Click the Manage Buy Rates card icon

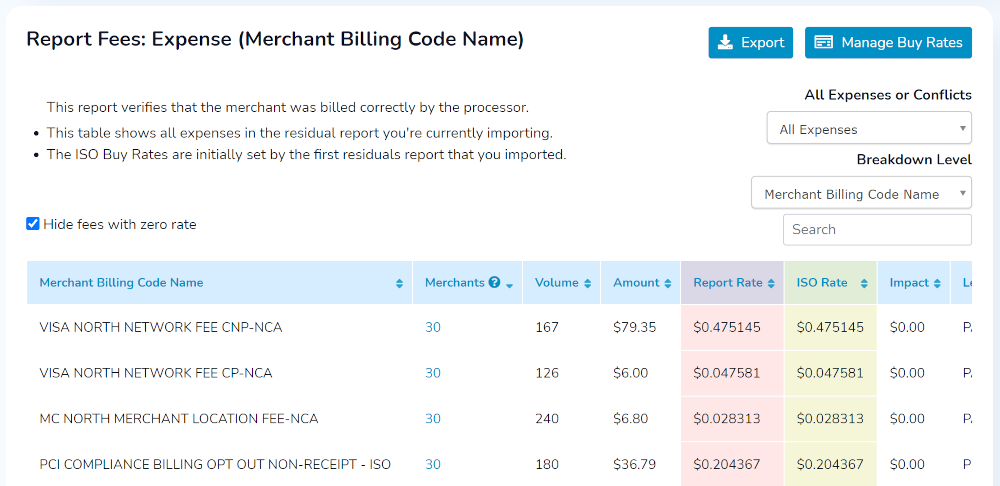pos(824,43)
